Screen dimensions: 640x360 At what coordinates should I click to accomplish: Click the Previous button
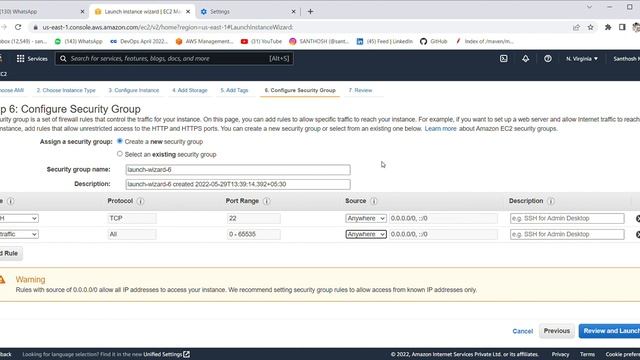[557, 331]
